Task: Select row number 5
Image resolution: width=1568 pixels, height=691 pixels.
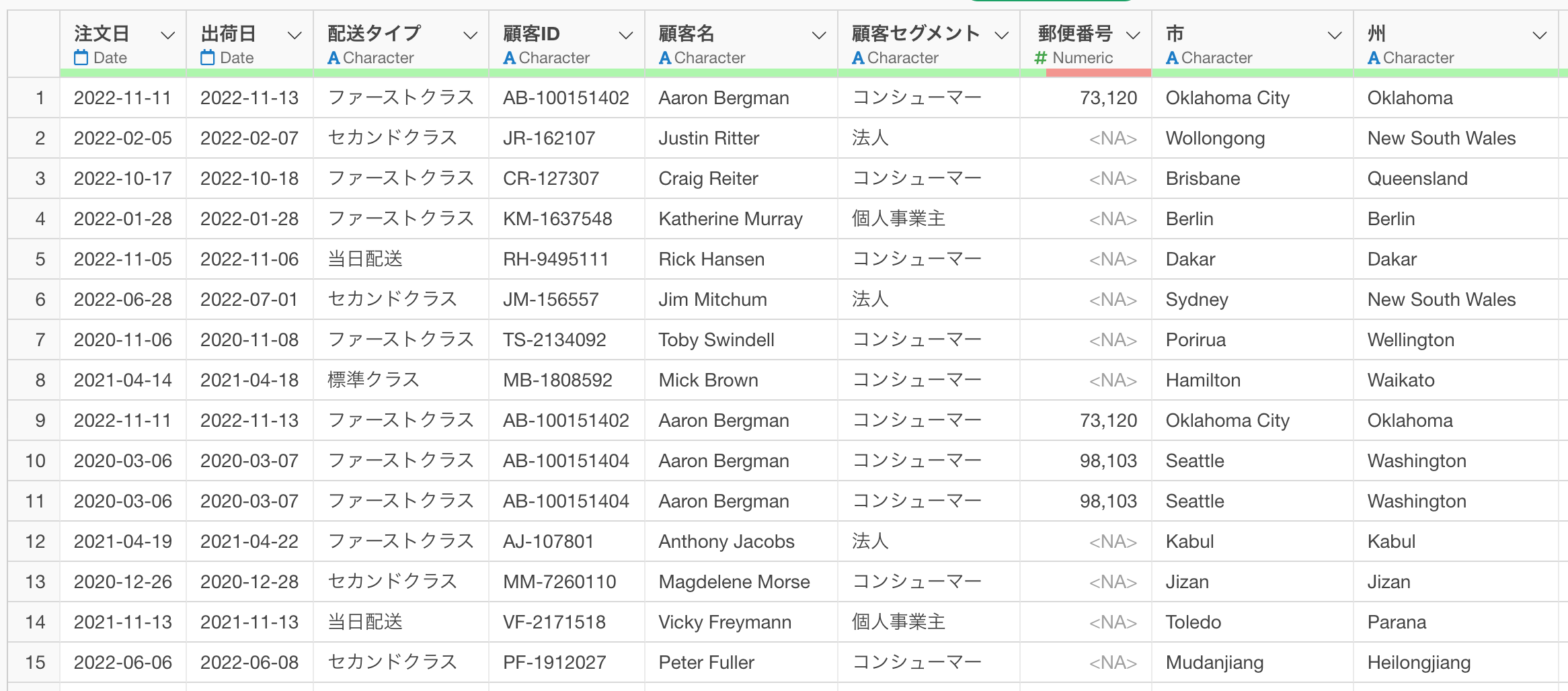Action: pos(40,259)
